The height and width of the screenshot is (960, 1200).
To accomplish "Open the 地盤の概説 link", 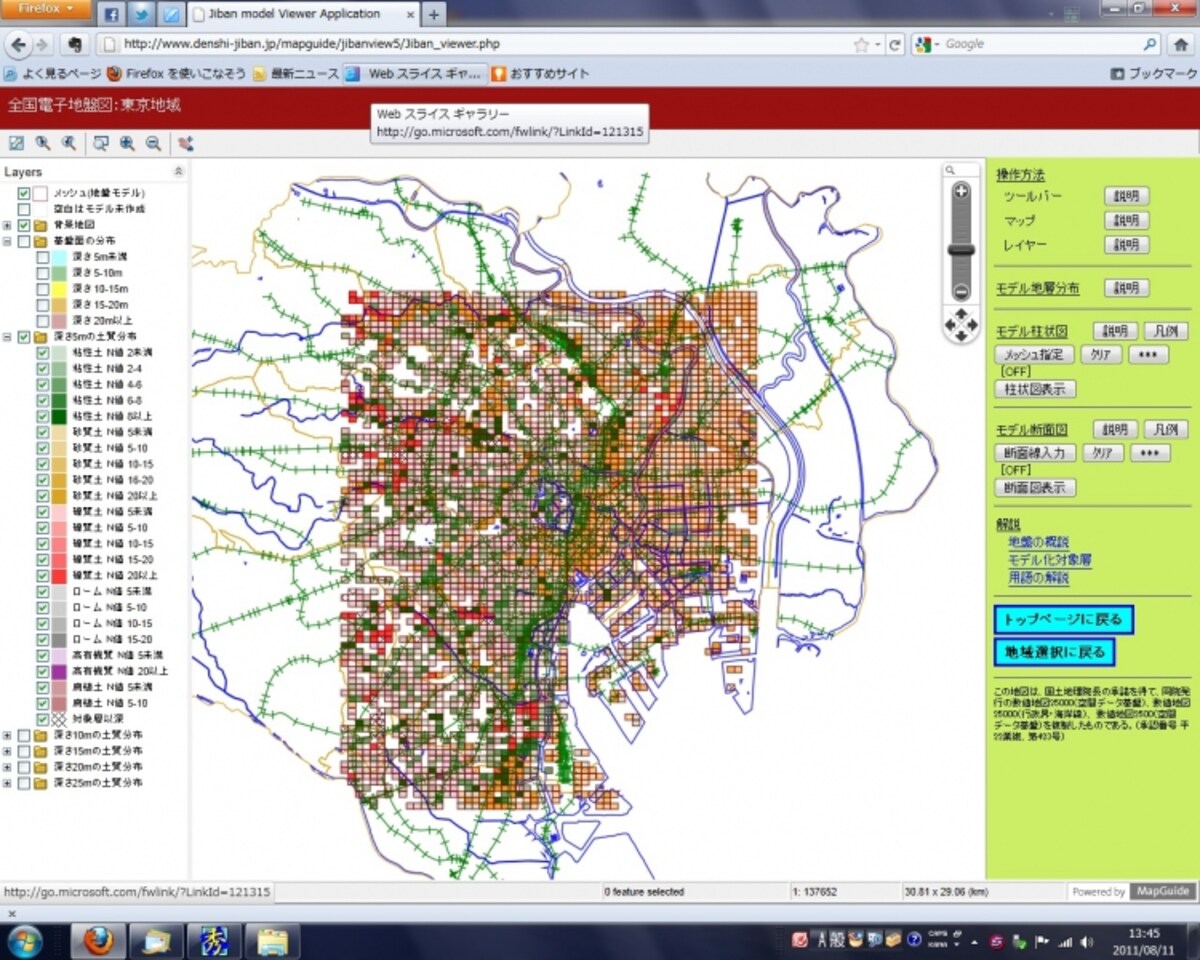I will click(1038, 542).
